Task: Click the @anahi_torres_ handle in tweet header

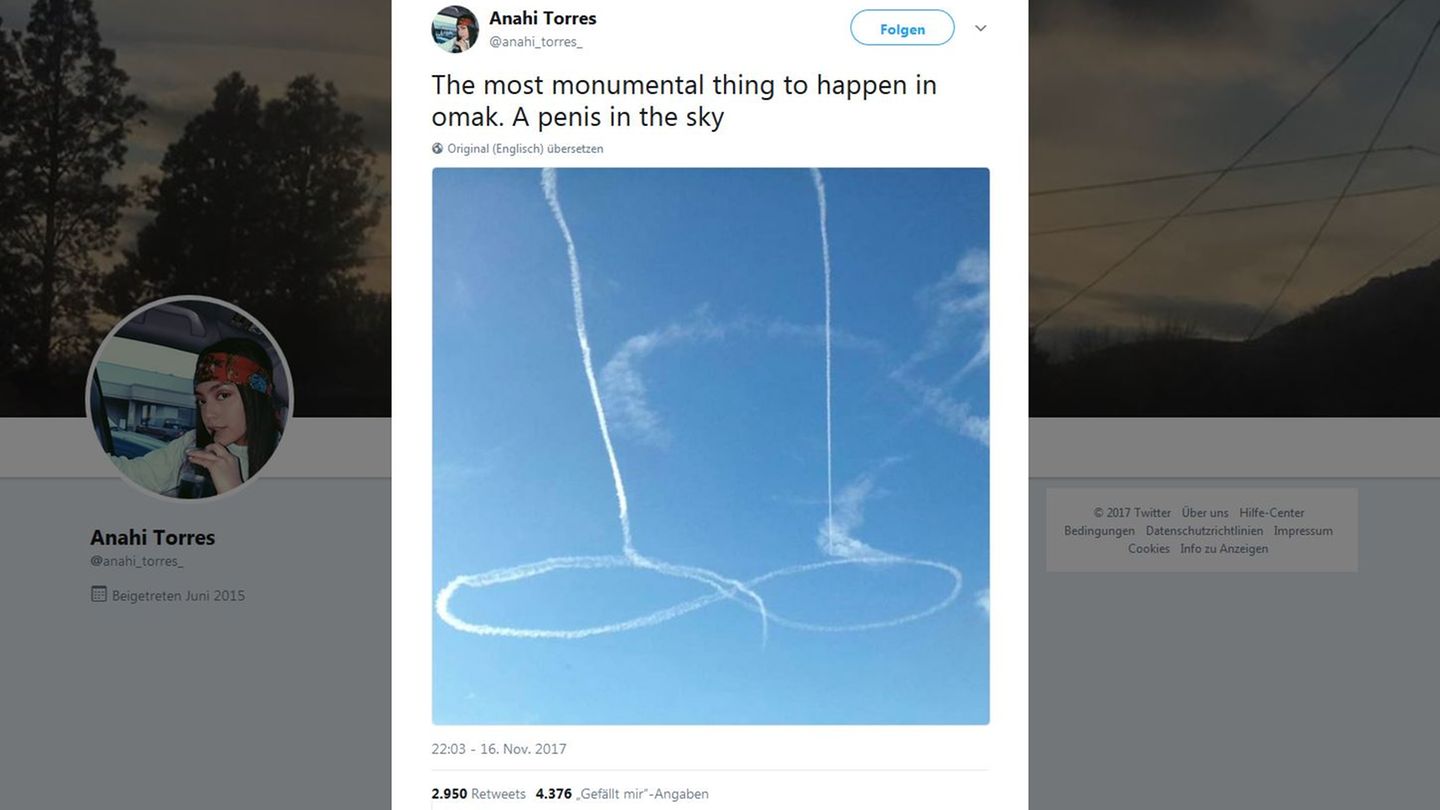Action: pyautogui.click(x=535, y=42)
